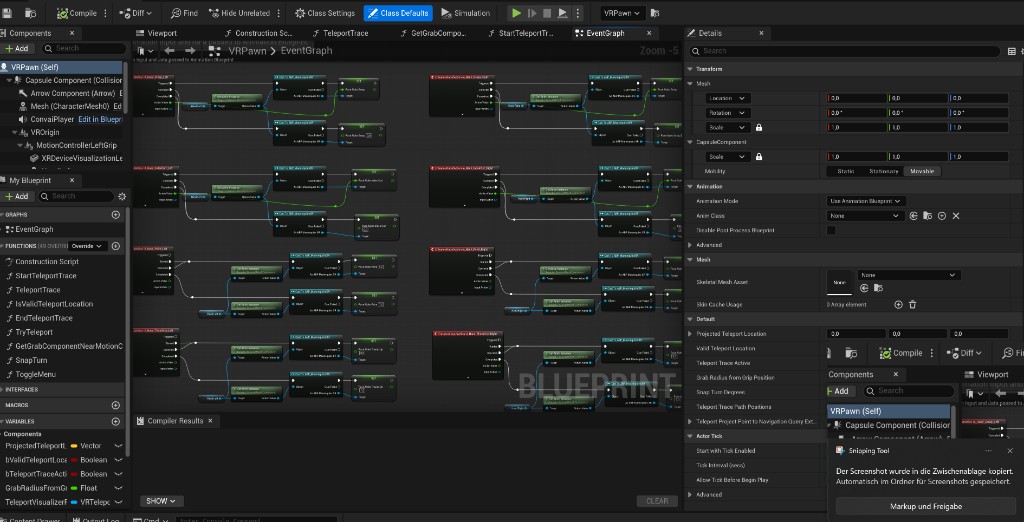Screen dimensions: 1024x522
Task: Click the Anim Class use-selected-asset arrow icon
Action: pos(913,216)
